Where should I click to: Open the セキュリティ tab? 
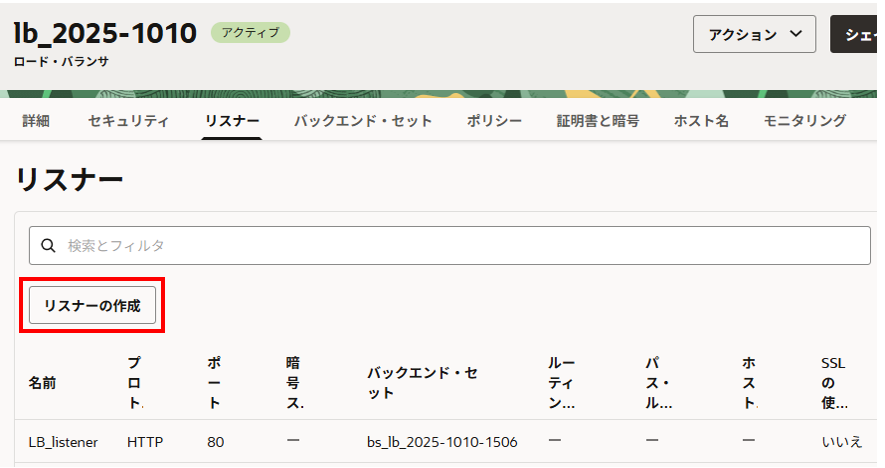(x=128, y=121)
